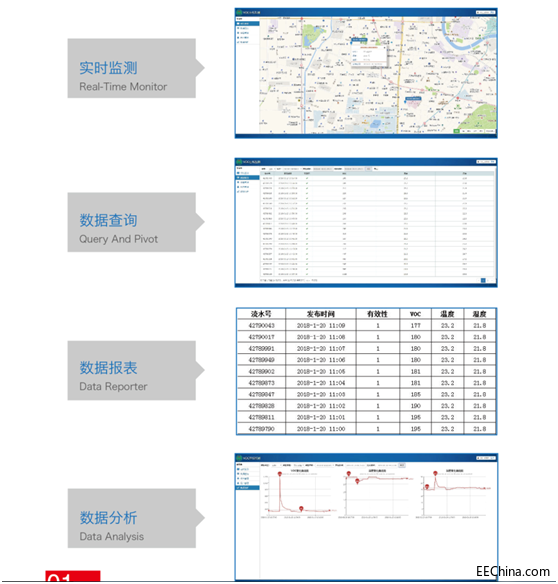The height and width of the screenshot is (584, 558).
Task: Click the VOC value 177
Action: [415, 326]
